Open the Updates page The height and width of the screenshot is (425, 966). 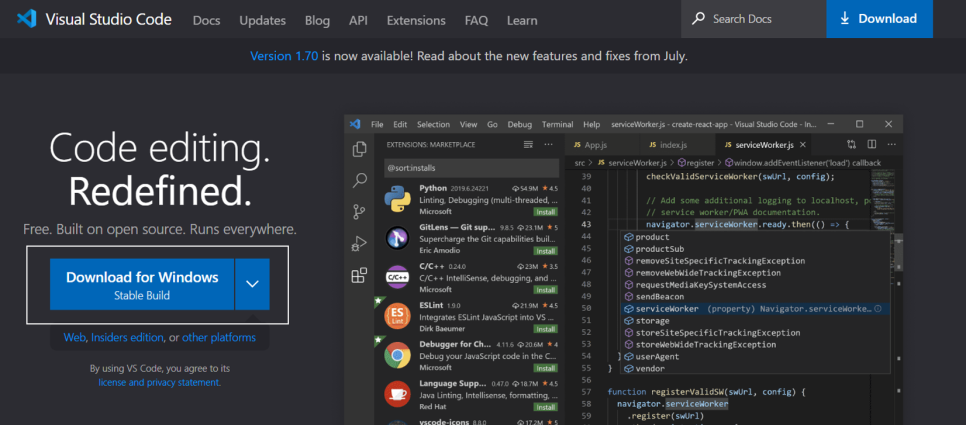(x=262, y=20)
